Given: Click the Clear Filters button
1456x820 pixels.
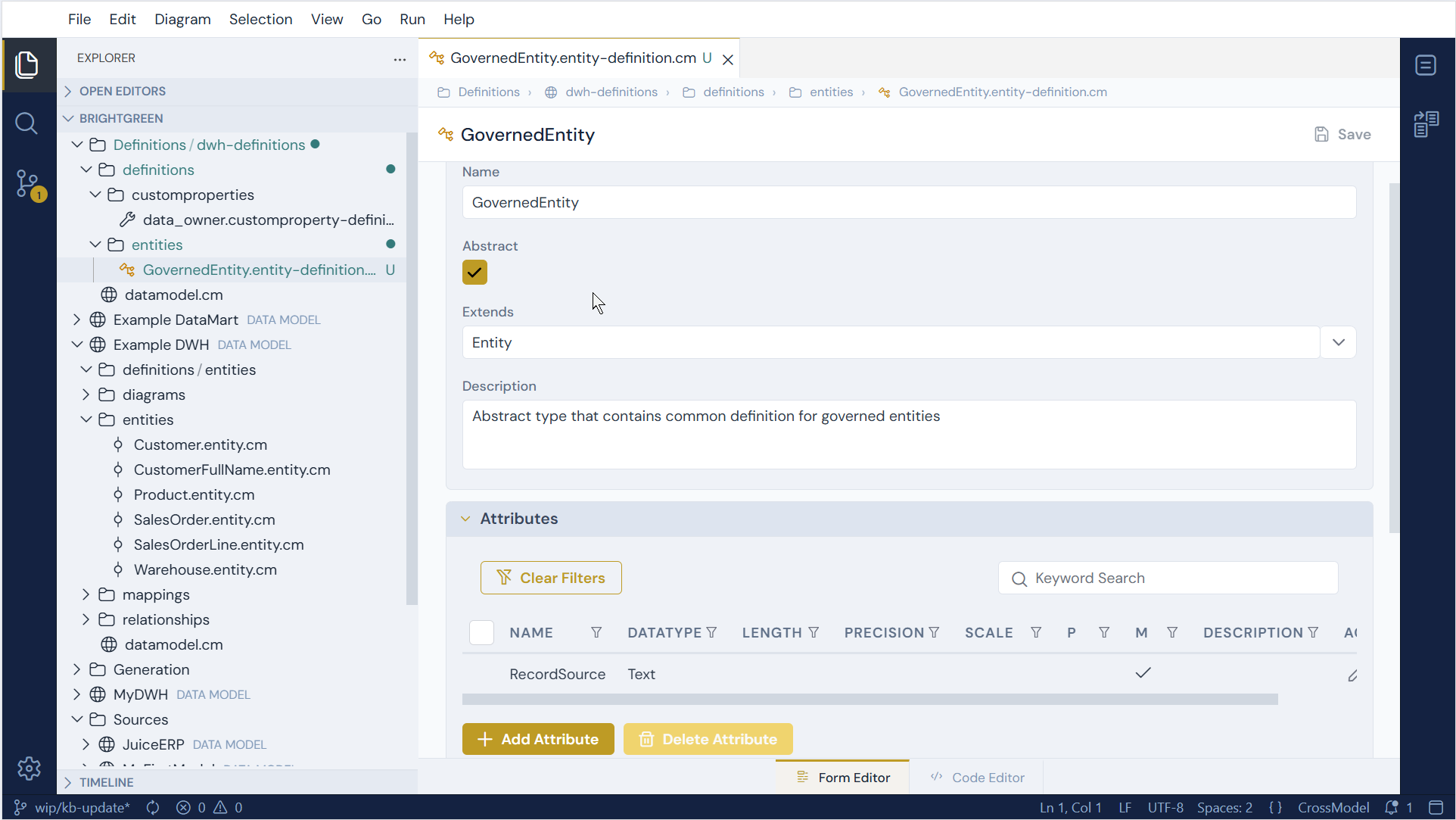Looking at the screenshot, I should point(551,578).
